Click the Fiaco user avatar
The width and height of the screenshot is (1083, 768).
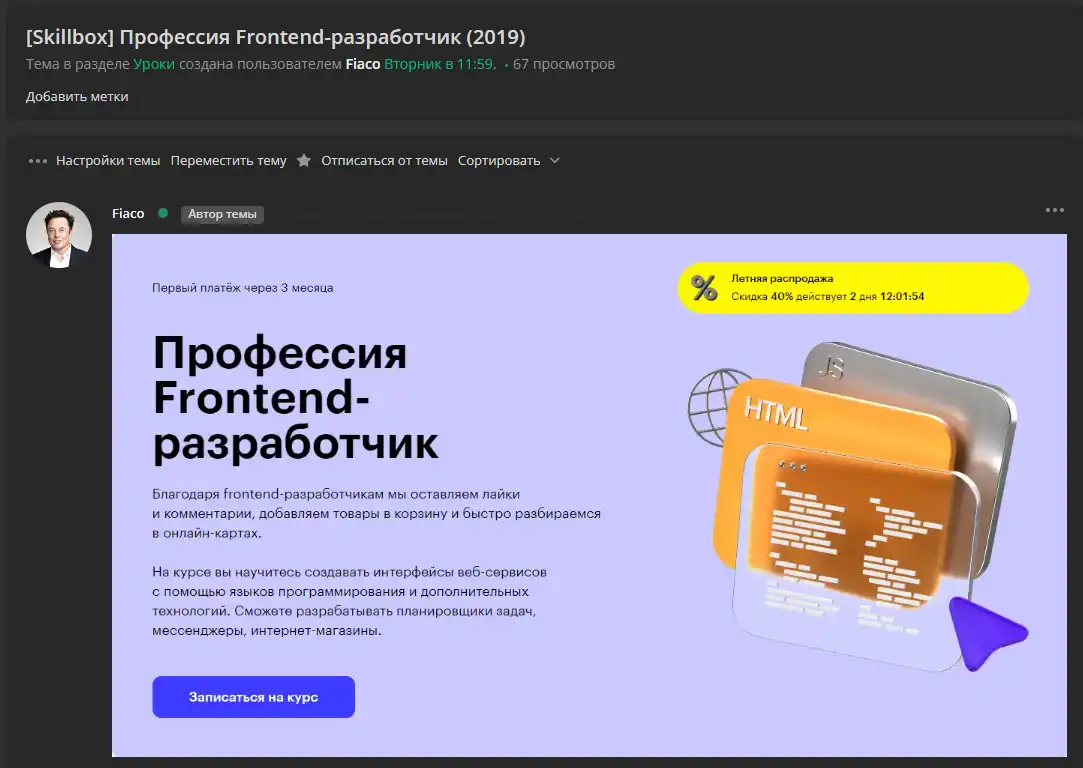coord(59,235)
